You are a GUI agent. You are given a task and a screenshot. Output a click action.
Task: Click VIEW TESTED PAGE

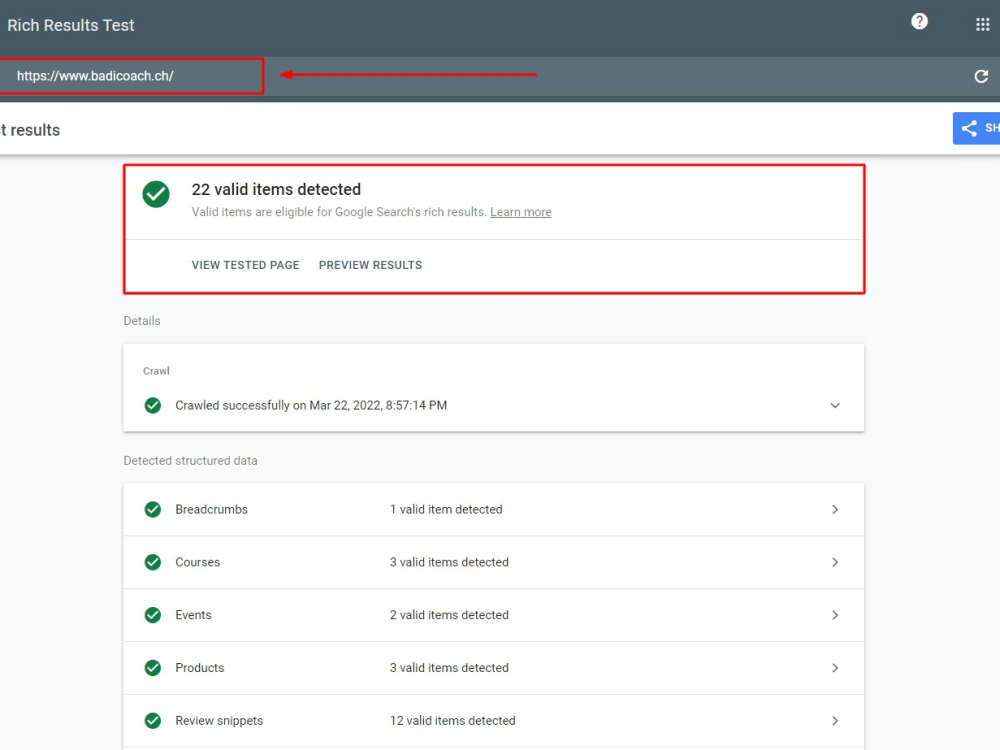[246, 265]
